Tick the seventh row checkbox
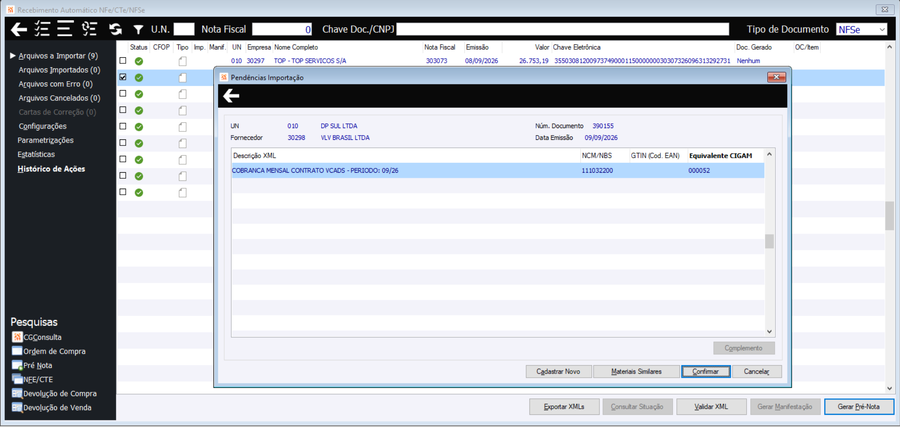This screenshot has height=427, width=900. (x=122, y=159)
